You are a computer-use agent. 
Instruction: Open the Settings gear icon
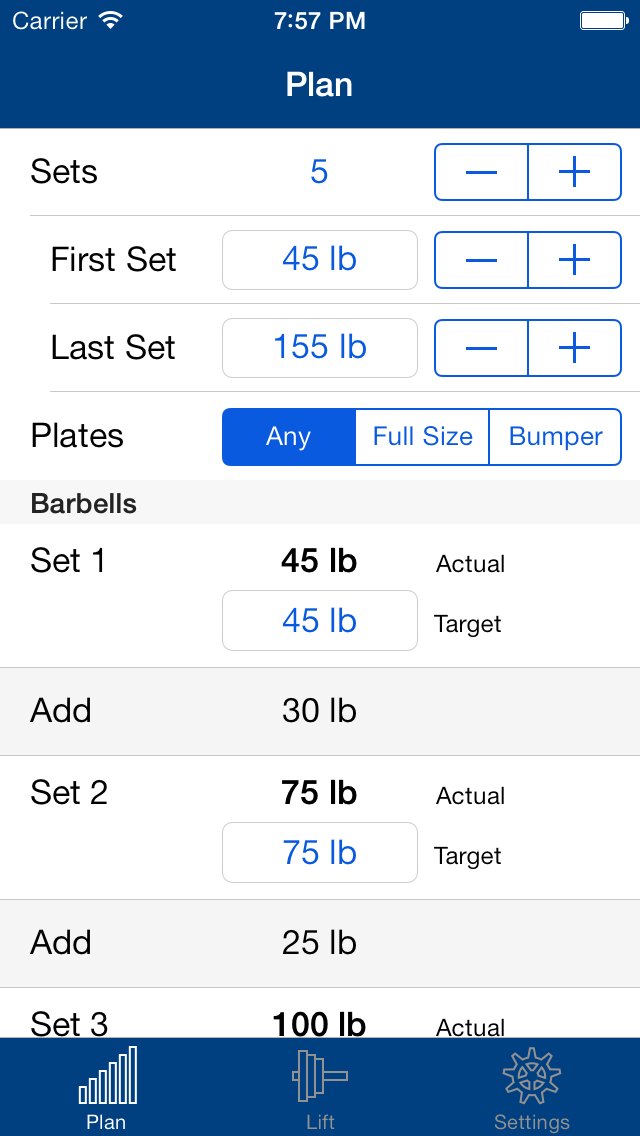pos(532,1076)
